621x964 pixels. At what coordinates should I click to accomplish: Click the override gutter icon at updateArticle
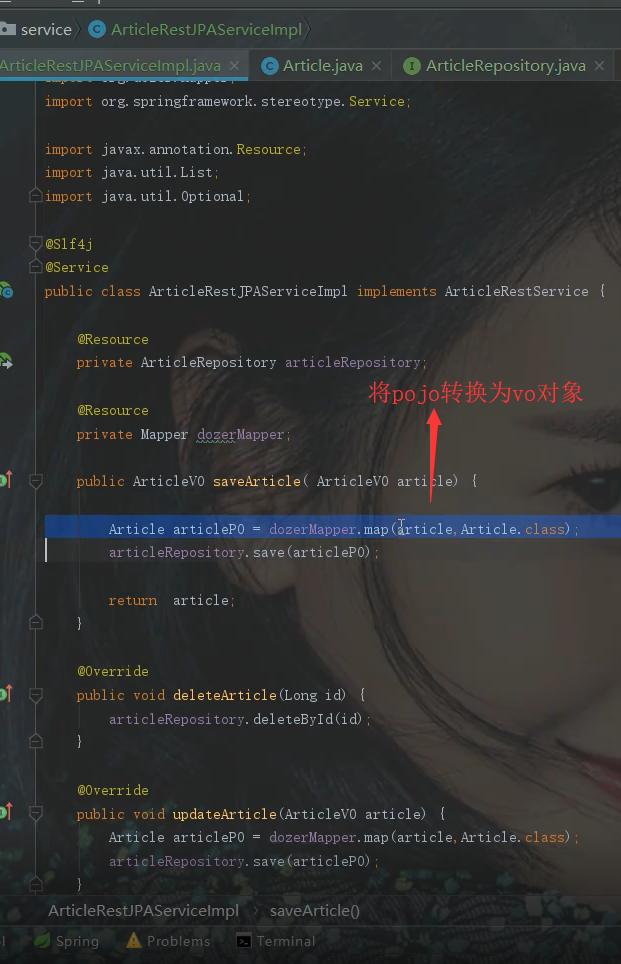click(x=6, y=812)
